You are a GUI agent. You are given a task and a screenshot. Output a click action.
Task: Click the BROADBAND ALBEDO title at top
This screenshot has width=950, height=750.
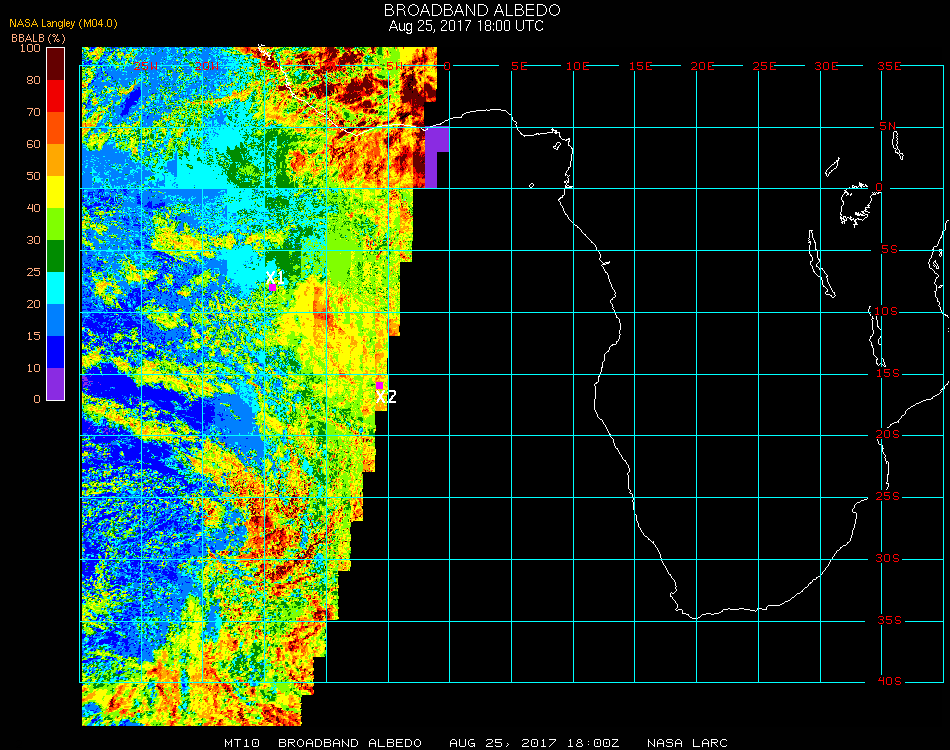pyautogui.click(x=466, y=10)
